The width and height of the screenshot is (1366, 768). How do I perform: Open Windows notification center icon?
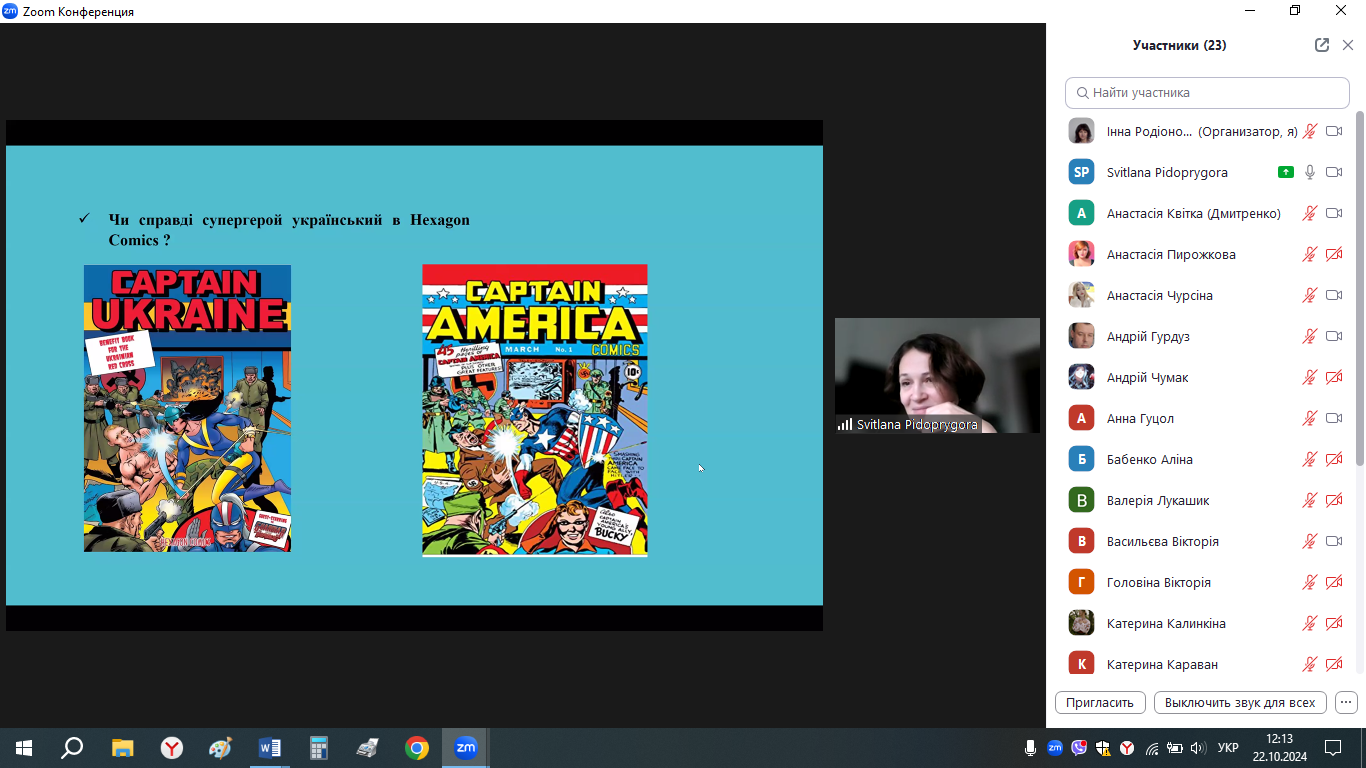(1332, 748)
